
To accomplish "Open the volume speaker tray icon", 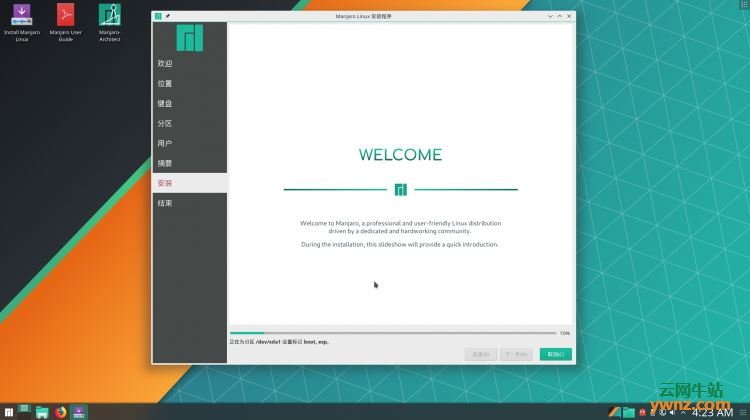I will tap(672, 412).
